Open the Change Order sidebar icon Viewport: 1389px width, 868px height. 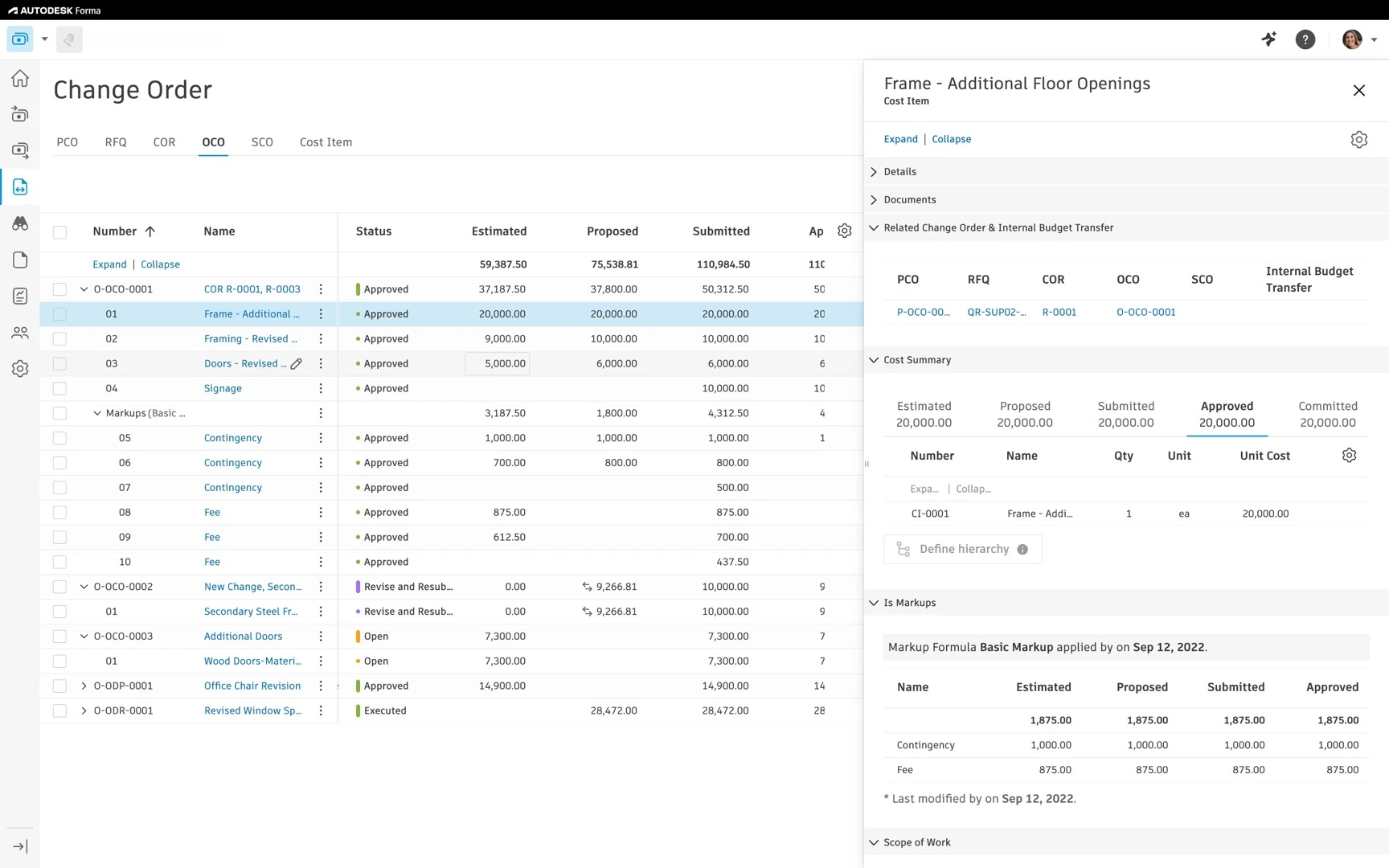pos(20,187)
